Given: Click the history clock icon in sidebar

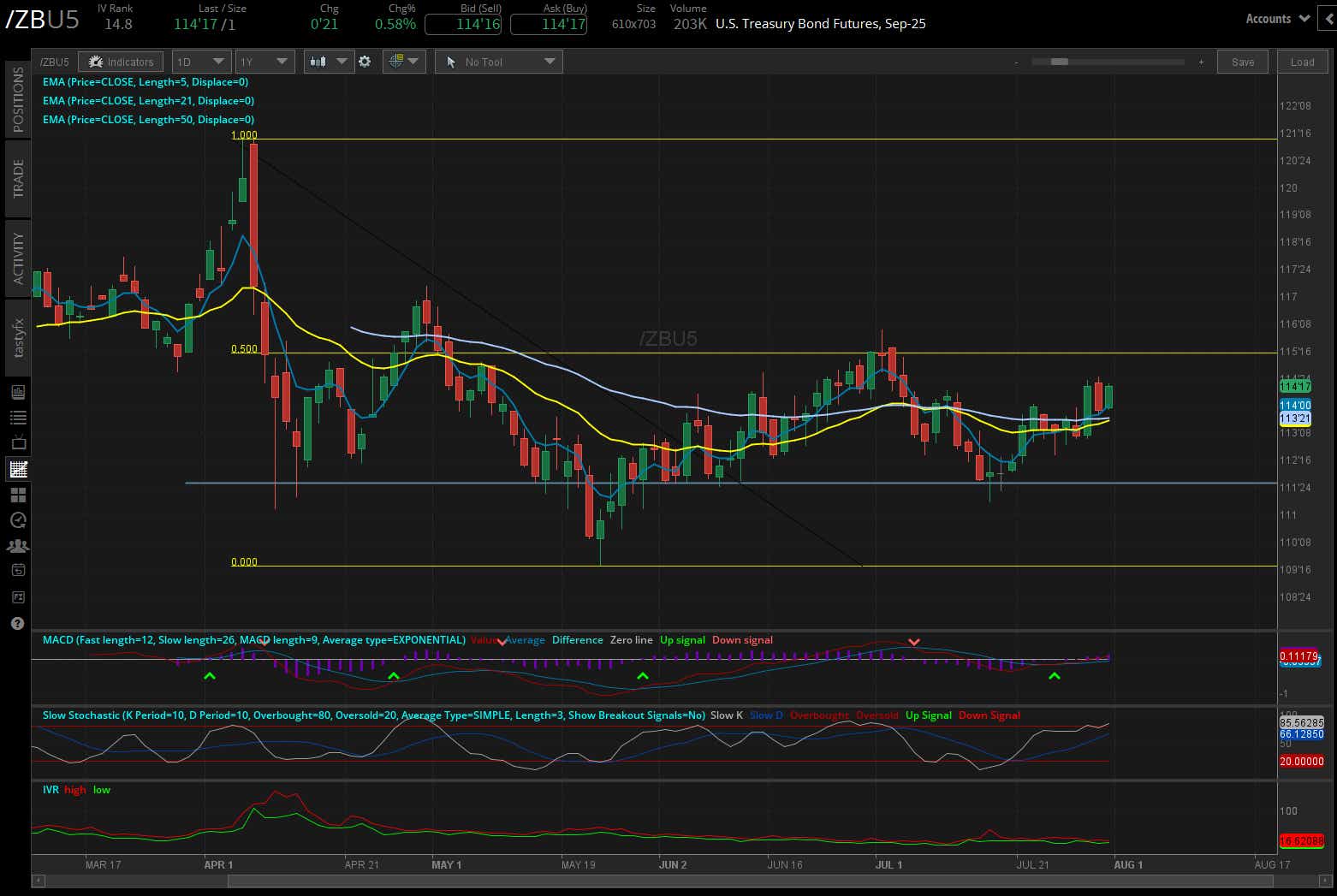Looking at the screenshot, I should (17, 519).
